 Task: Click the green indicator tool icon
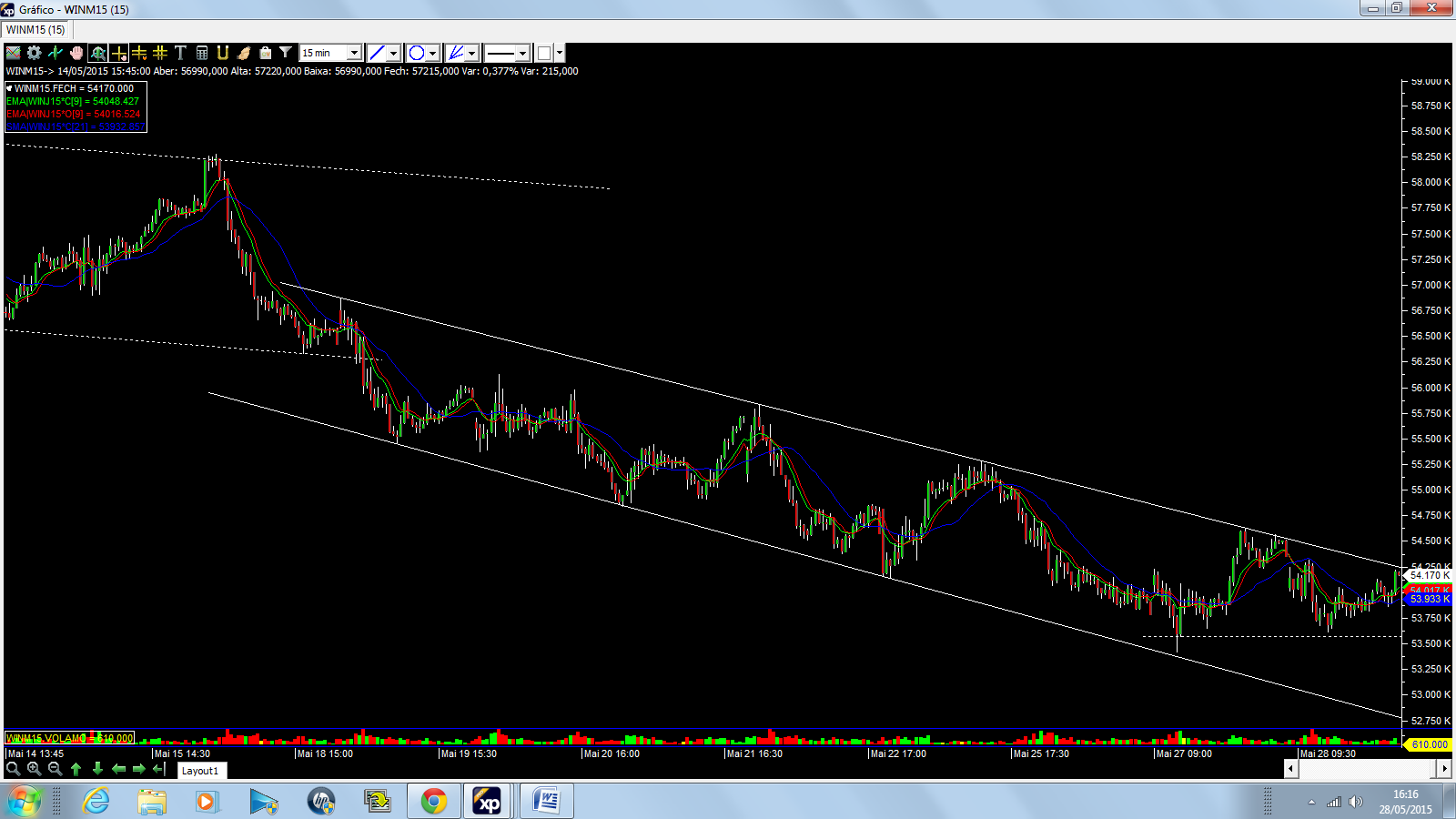(x=56, y=53)
